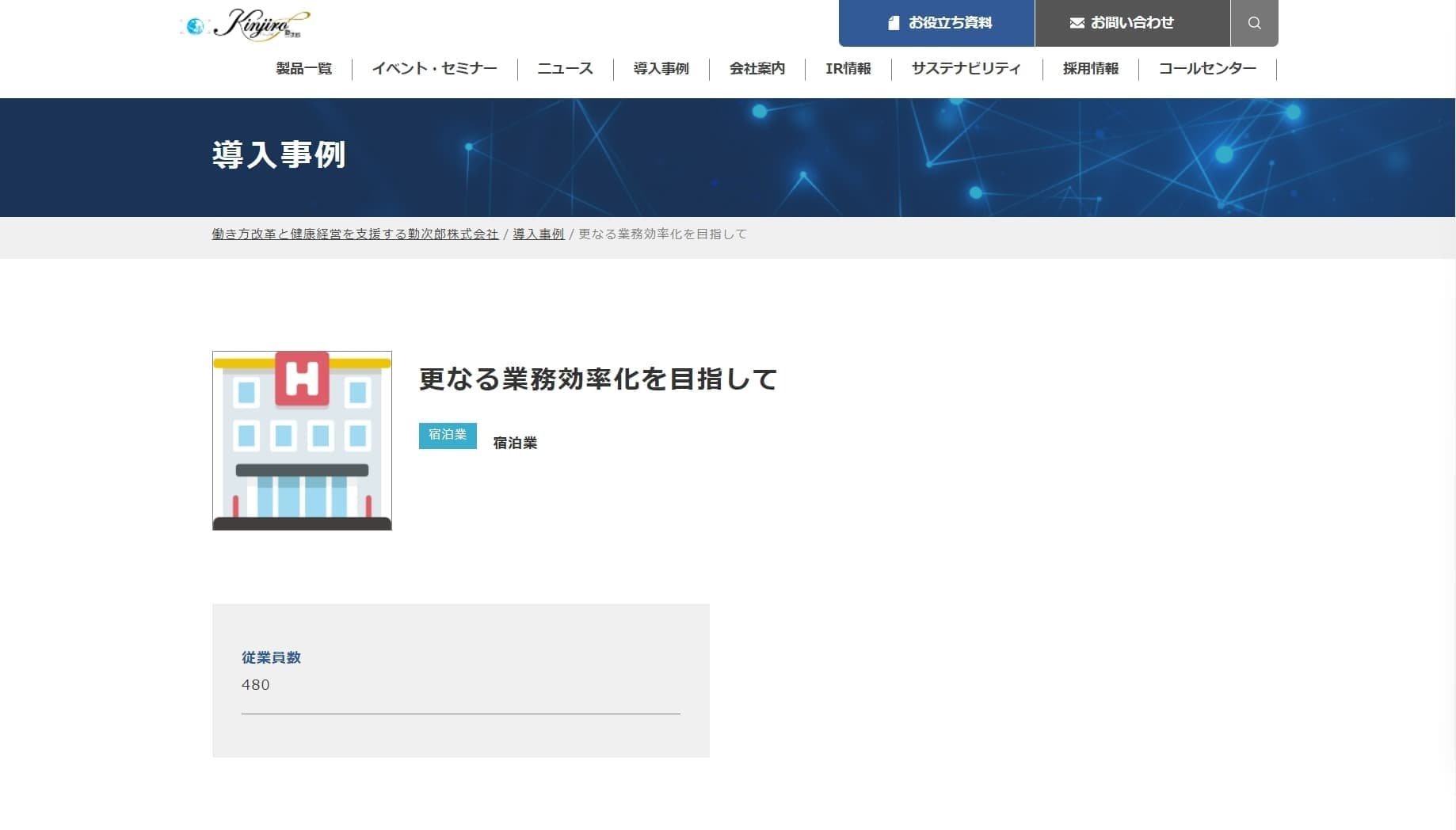
Task: Click the 働き方改革と健康経営 breadcrumb link
Action: pos(355,234)
